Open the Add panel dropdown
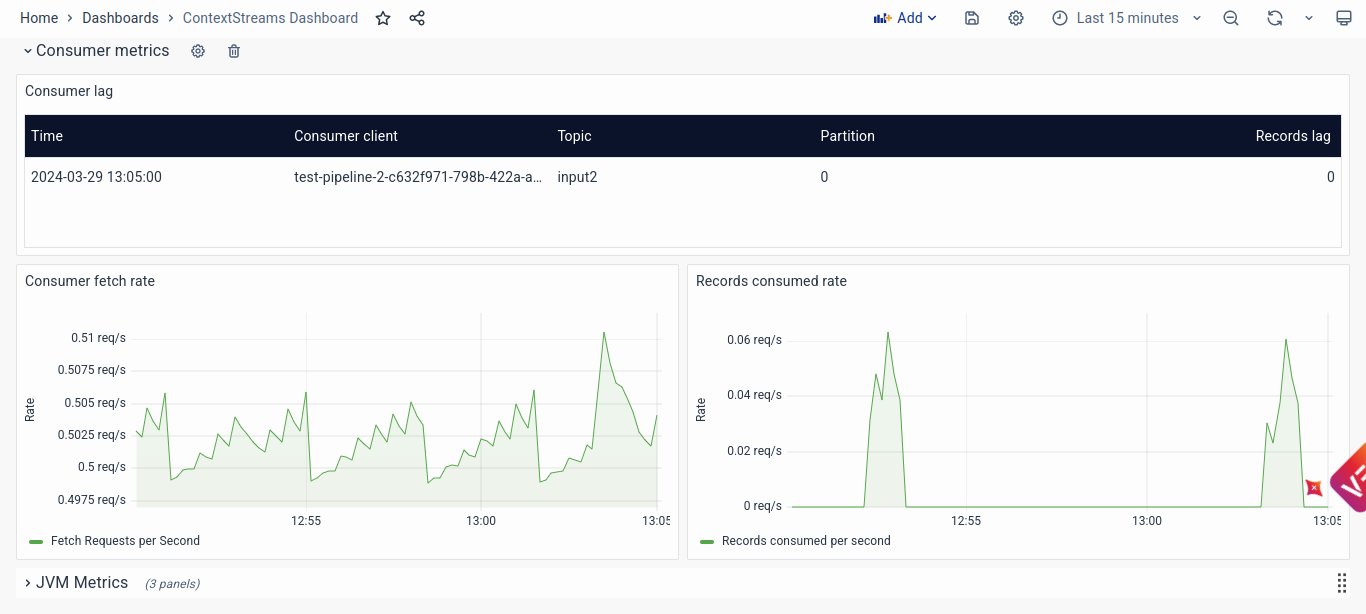Image resolution: width=1366 pixels, height=614 pixels. coord(905,18)
